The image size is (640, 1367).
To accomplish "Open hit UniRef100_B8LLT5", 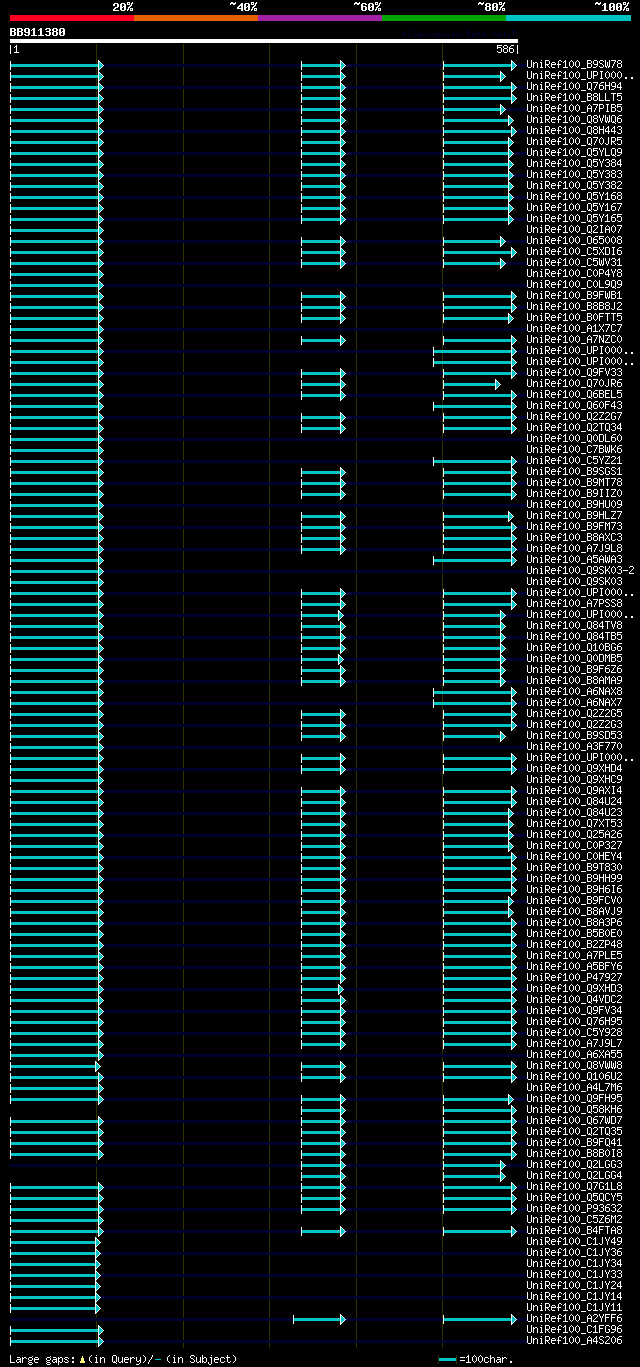I will click(x=574, y=97).
